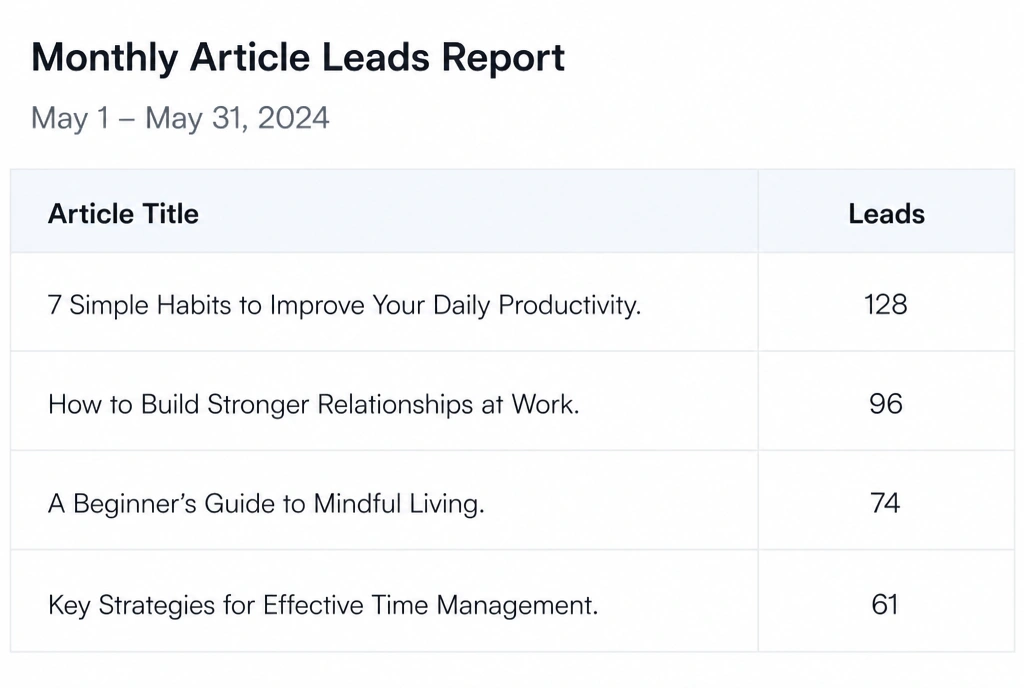
Task: Click the word Productivity in first row
Action: pos(569,305)
